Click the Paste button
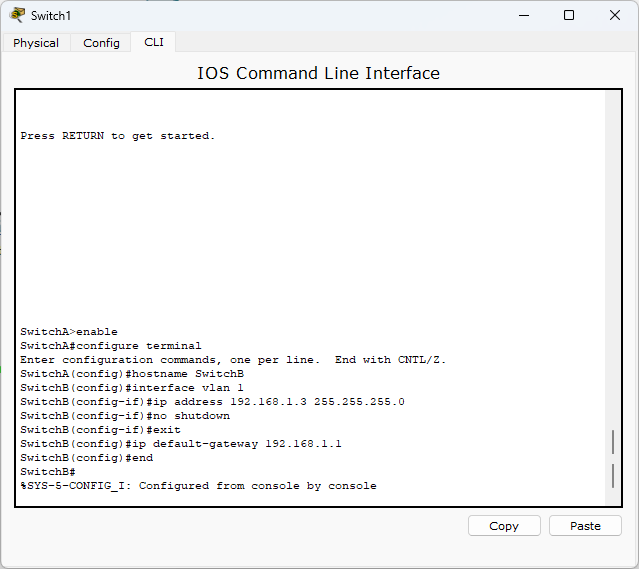The width and height of the screenshot is (639, 569). pos(585,526)
